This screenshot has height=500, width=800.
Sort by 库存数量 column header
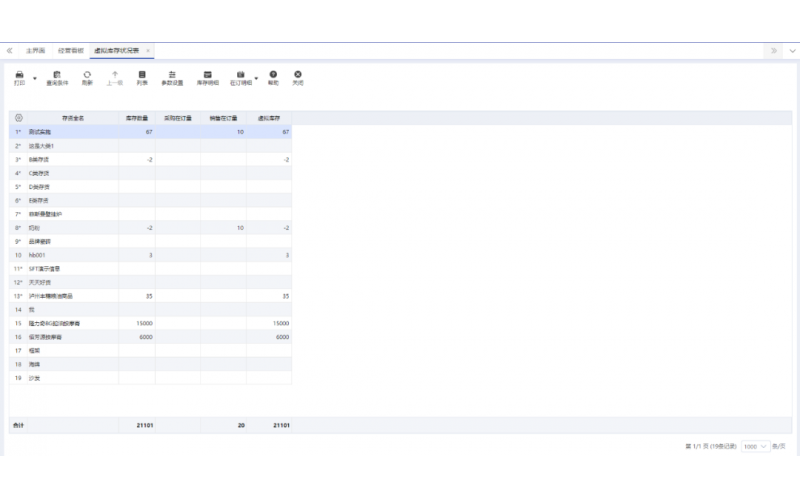coord(137,118)
